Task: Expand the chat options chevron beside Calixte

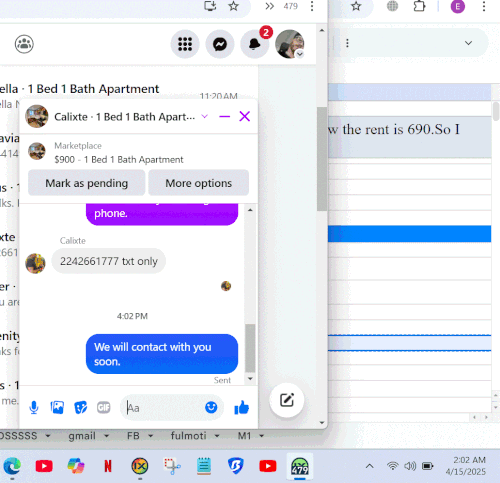Action: coord(205,116)
